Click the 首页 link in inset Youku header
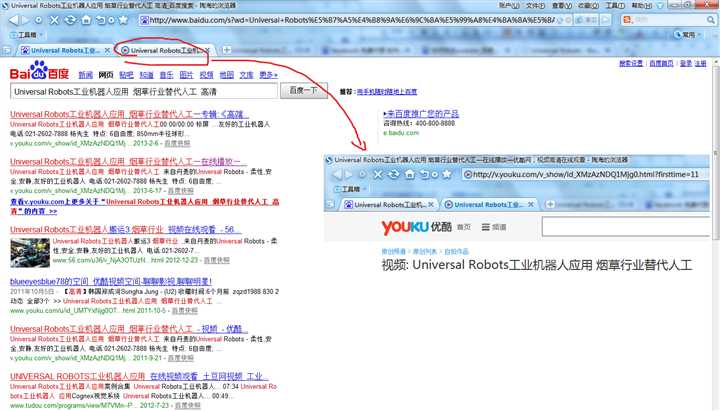The width and height of the screenshot is (720, 411). coord(464,227)
